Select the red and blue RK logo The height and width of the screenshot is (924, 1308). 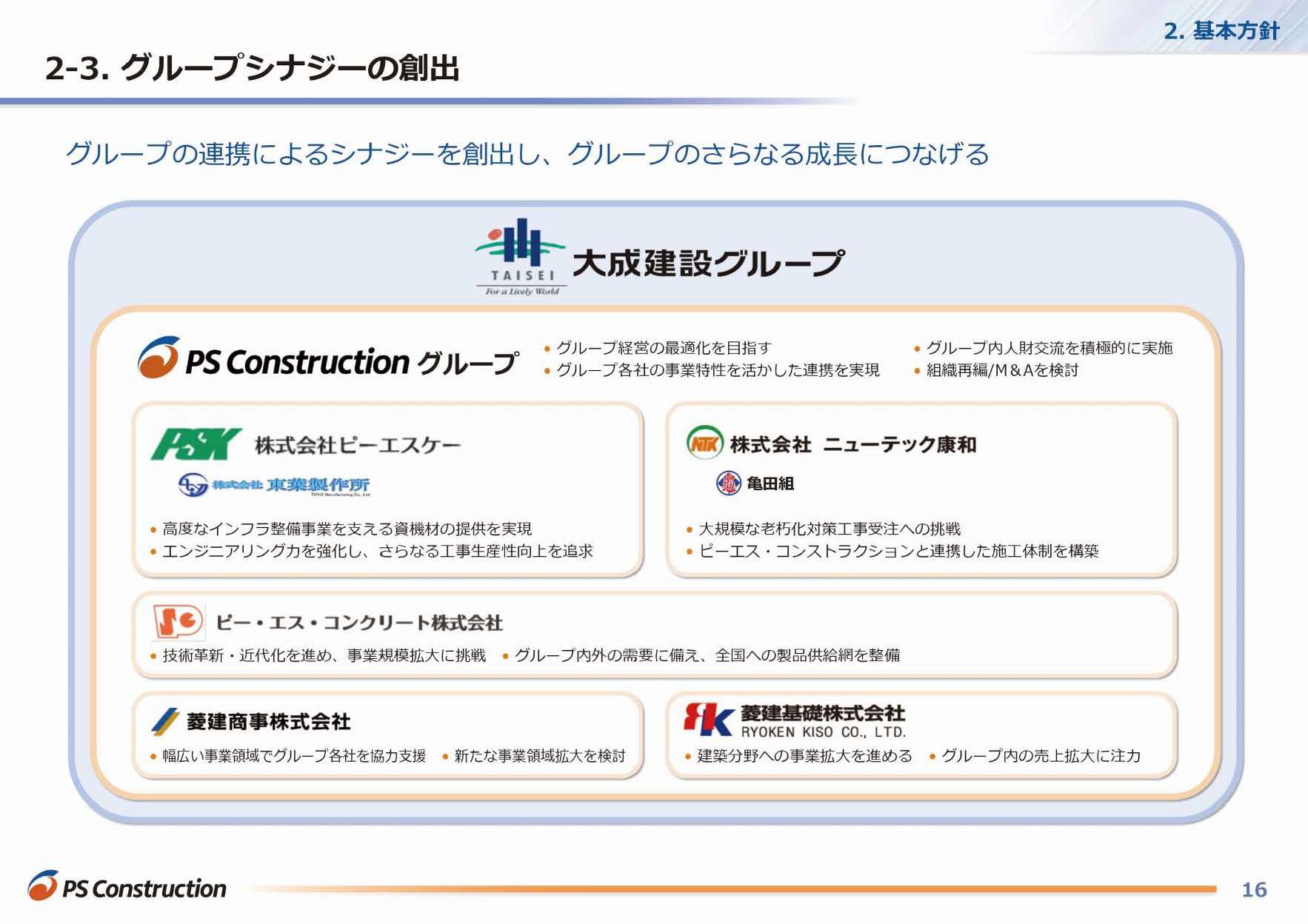(707, 719)
